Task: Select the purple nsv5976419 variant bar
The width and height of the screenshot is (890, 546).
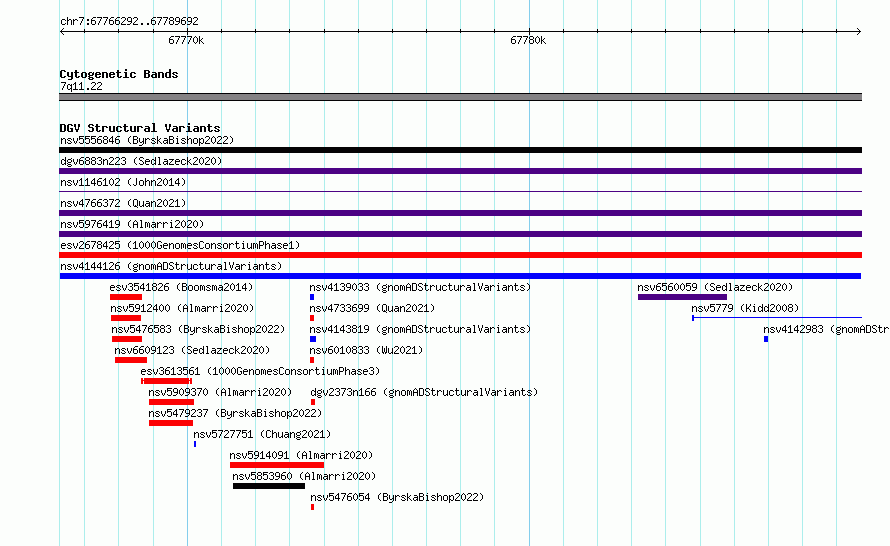Action: click(460, 234)
